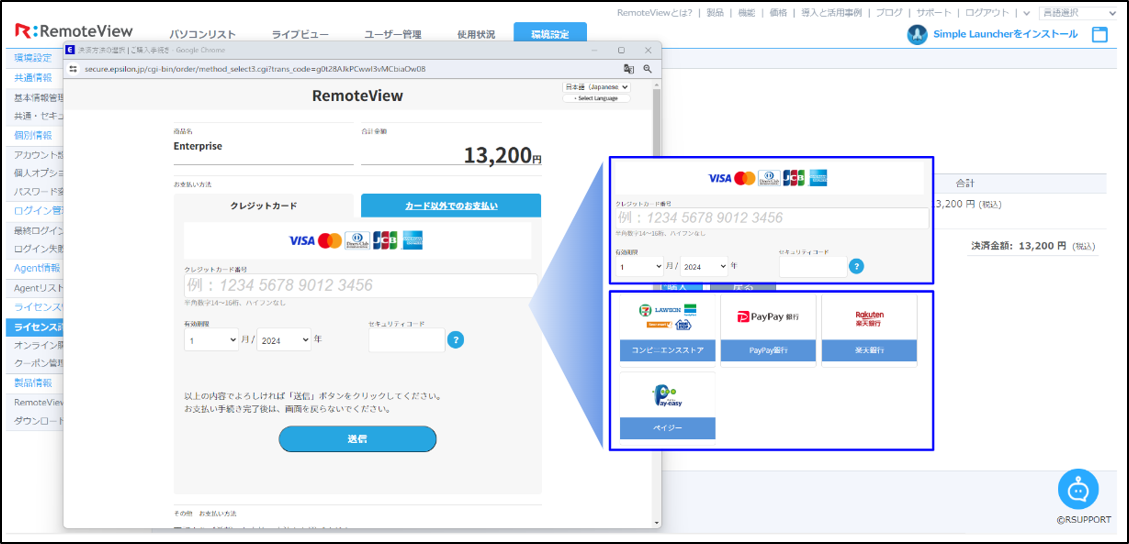This screenshot has height=544, width=1129.
Task: Expand the chevron next to ログアウト
Action: click(1025, 13)
